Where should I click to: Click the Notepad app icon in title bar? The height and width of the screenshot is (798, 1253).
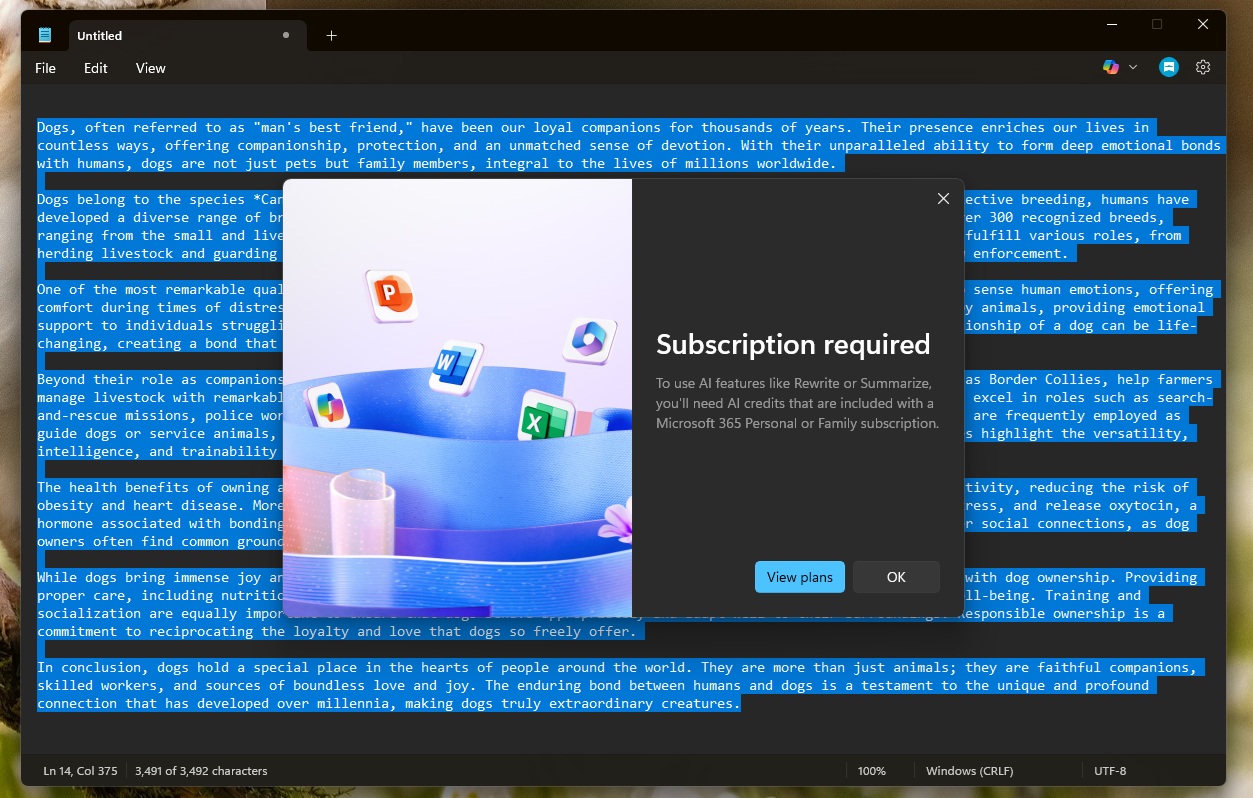[x=44, y=33]
